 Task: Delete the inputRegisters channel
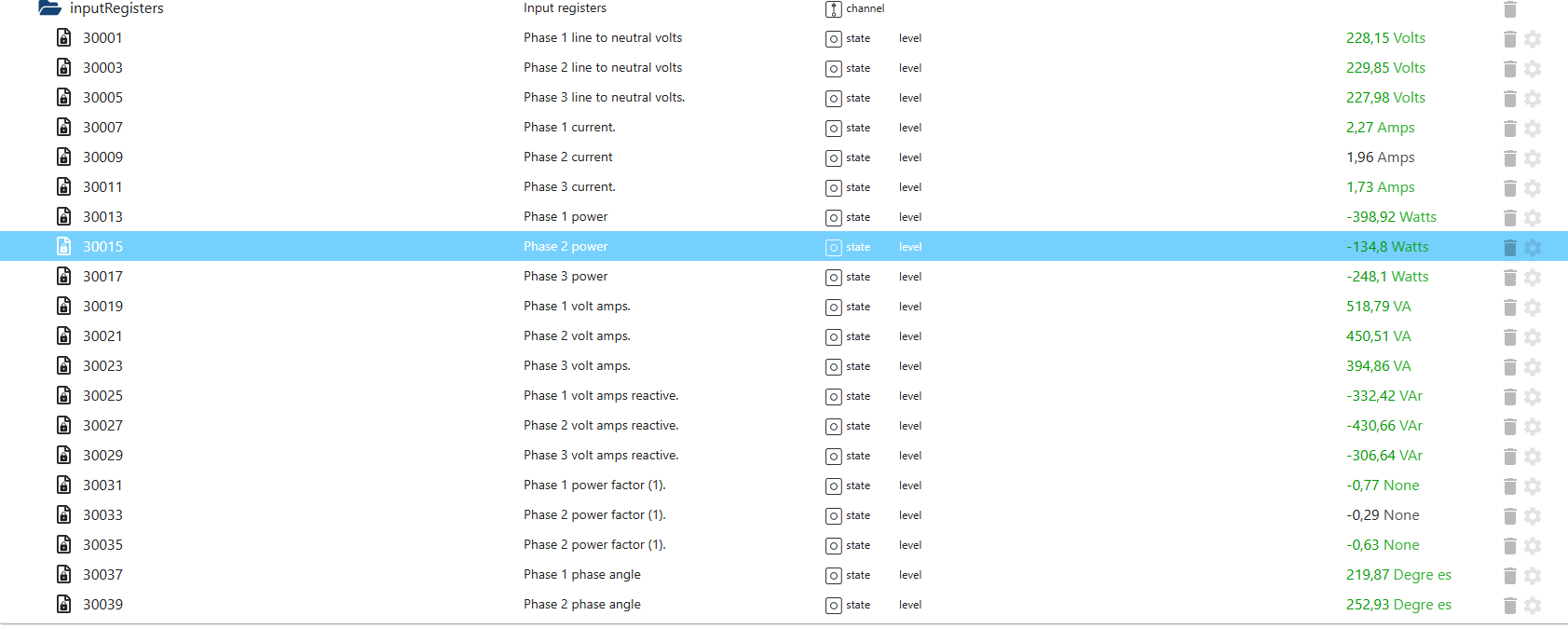click(x=1509, y=9)
